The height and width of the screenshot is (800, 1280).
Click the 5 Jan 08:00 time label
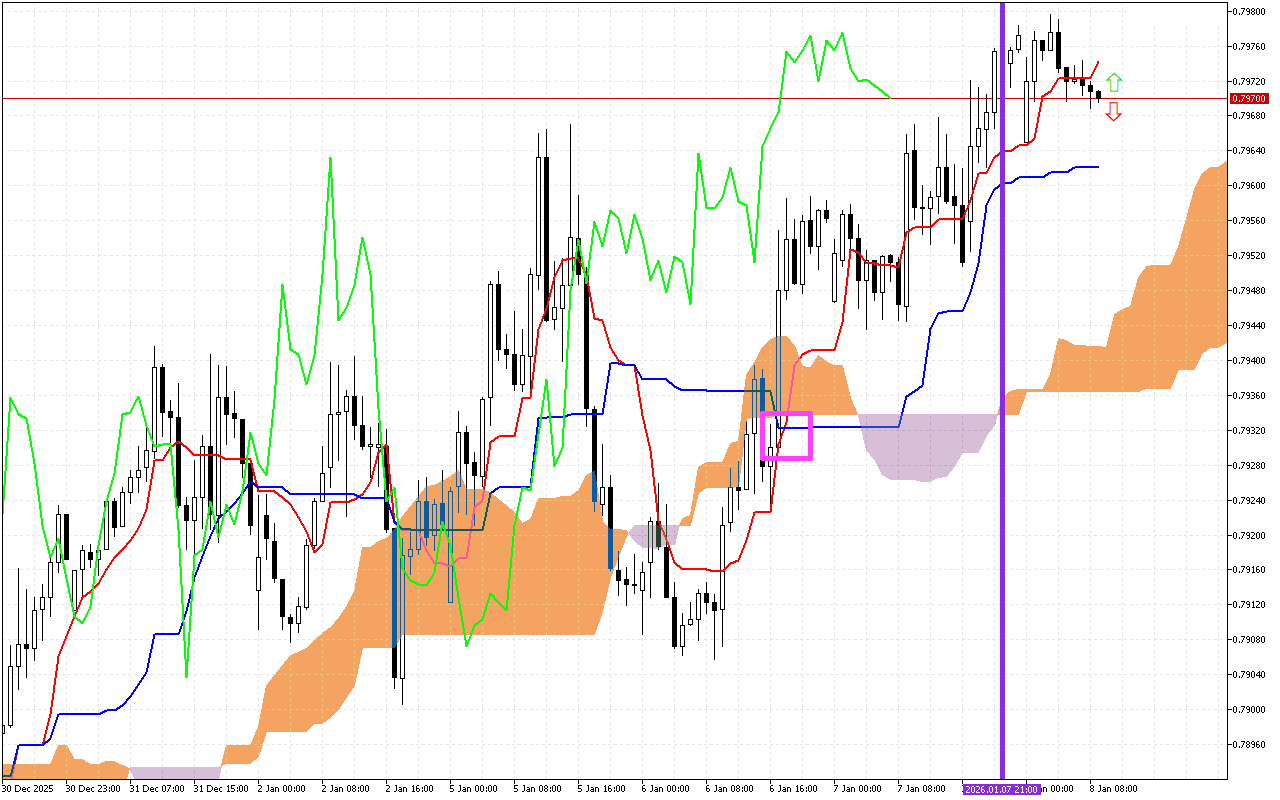pyautogui.click(x=537, y=789)
